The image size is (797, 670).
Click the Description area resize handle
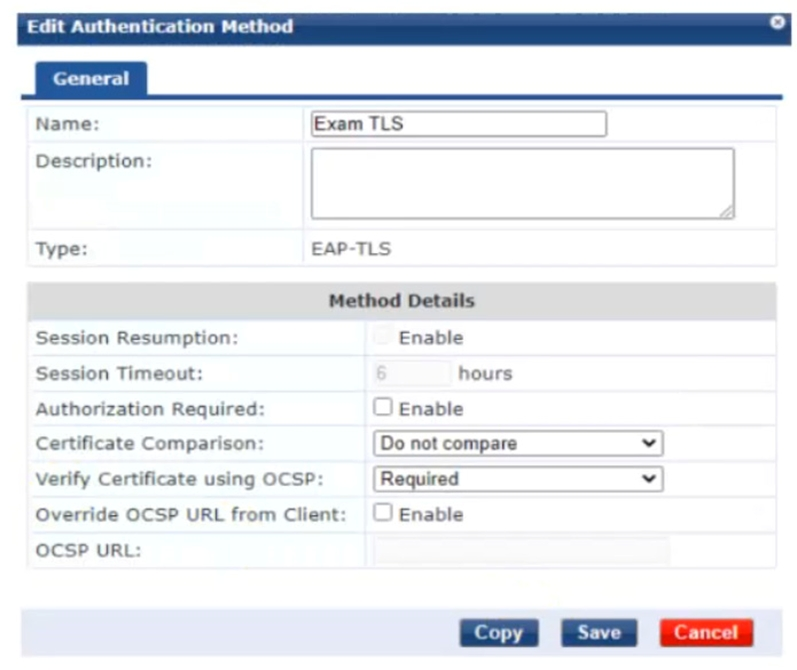point(727,212)
